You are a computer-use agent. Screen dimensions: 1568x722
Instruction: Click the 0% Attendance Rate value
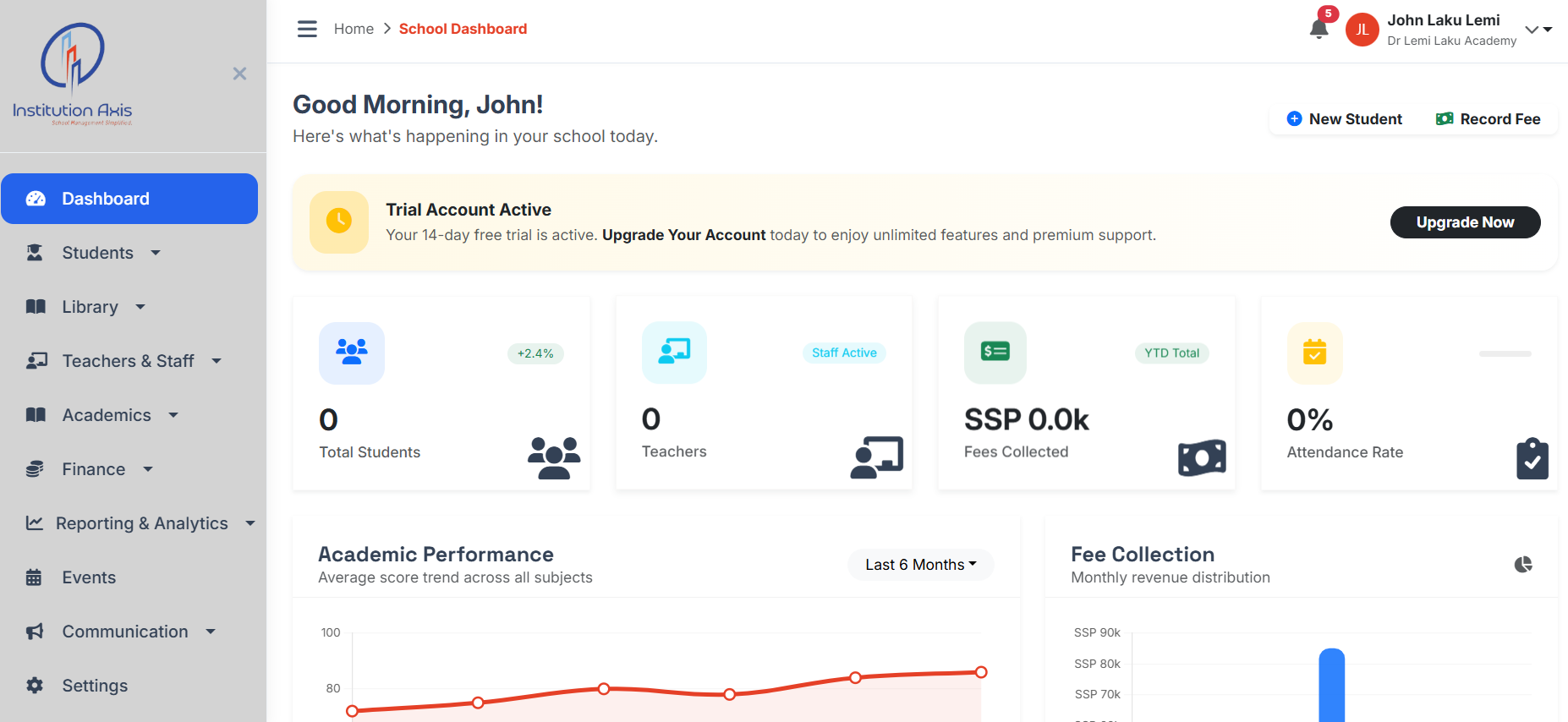click(1310, 419)
